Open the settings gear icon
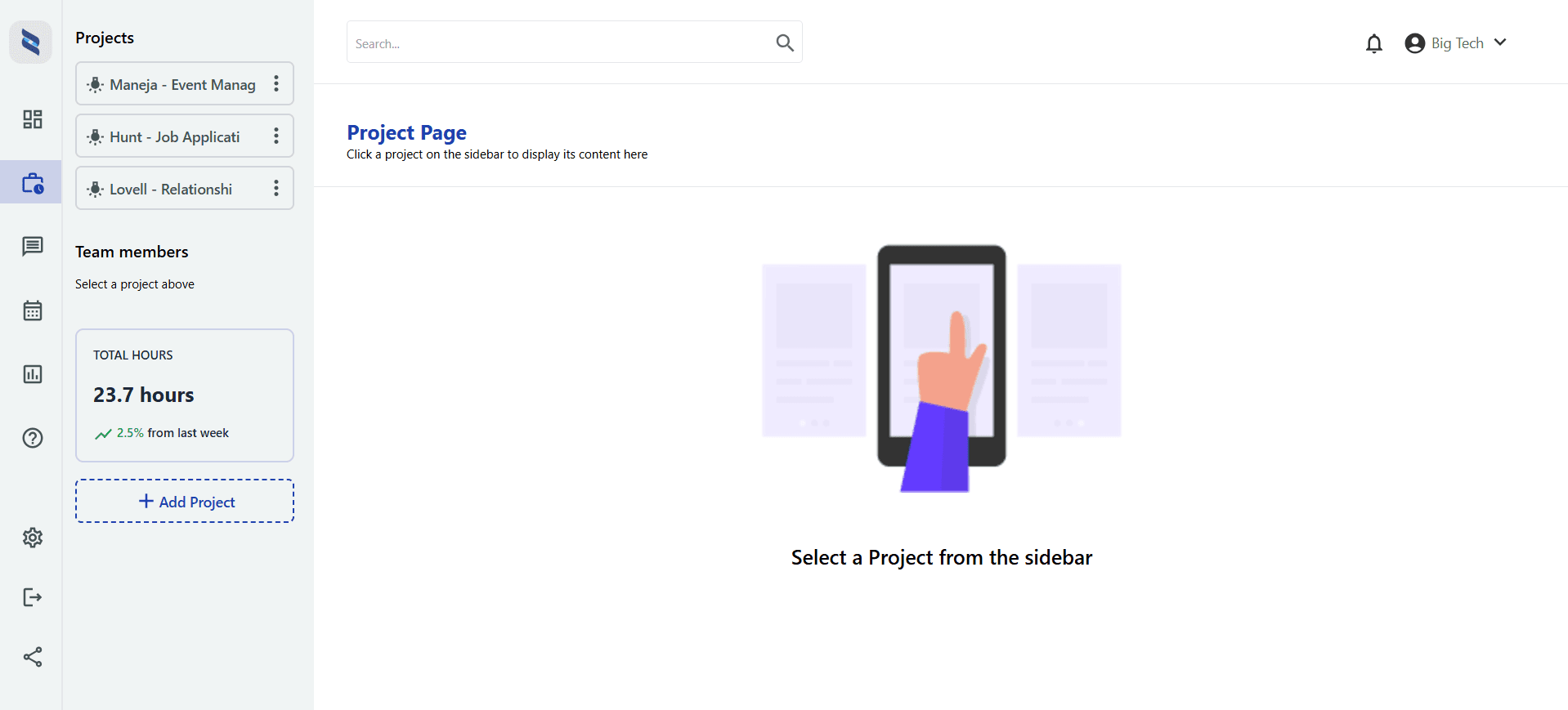This screenshot has height=710, width=1568. 33,538
